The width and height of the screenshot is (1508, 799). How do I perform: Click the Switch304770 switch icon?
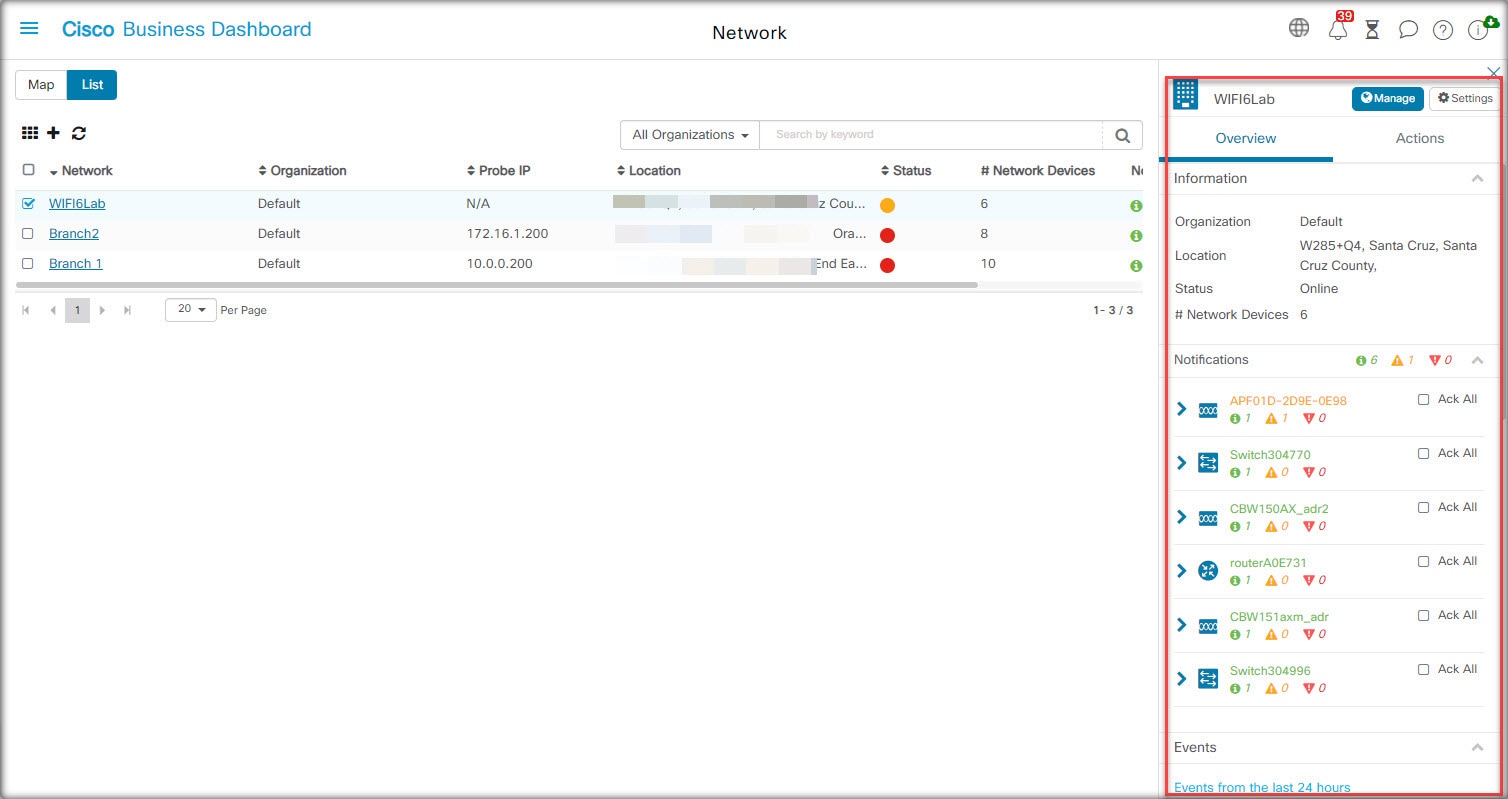tap(1208, 463)
